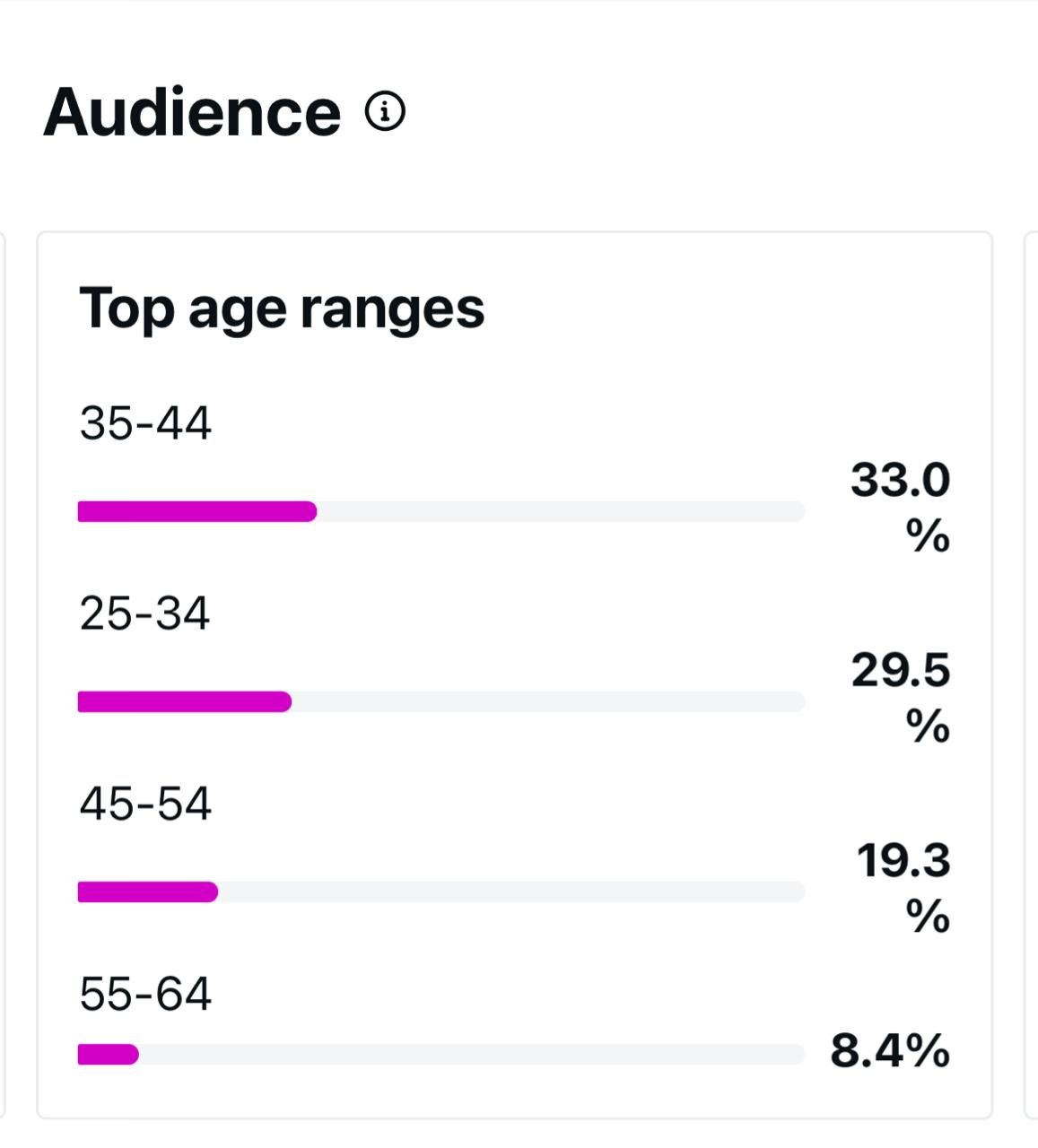Select the Top age ranges title
The image size is (1038, 1148).
pyautogui.click(x=282, y=309)
